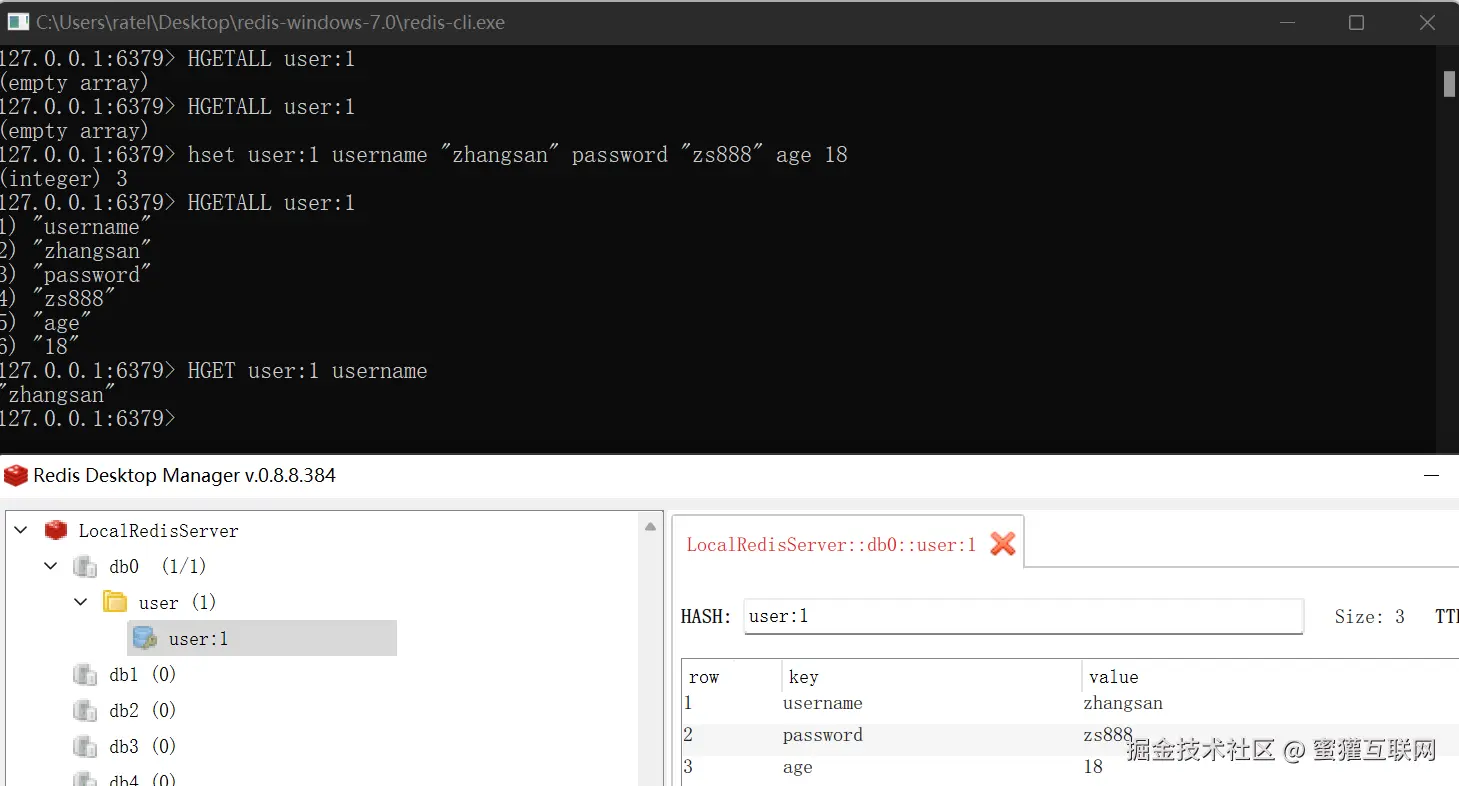
Task: Click the zhangsan value cell
Action: click(1123, 703)
